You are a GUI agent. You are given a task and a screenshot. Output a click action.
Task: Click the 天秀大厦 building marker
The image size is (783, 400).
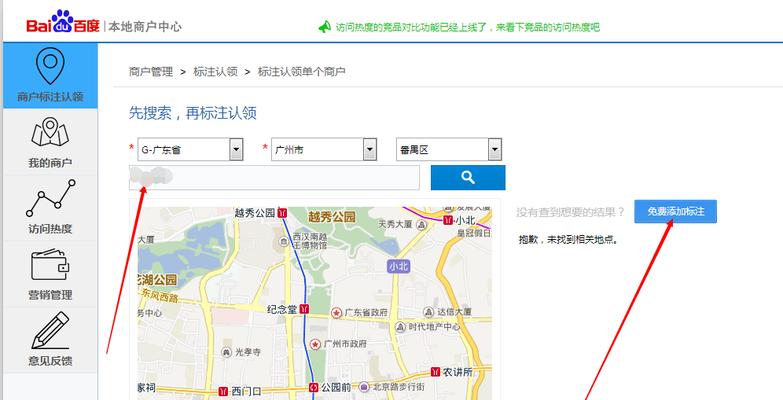(x=421, y=225)
